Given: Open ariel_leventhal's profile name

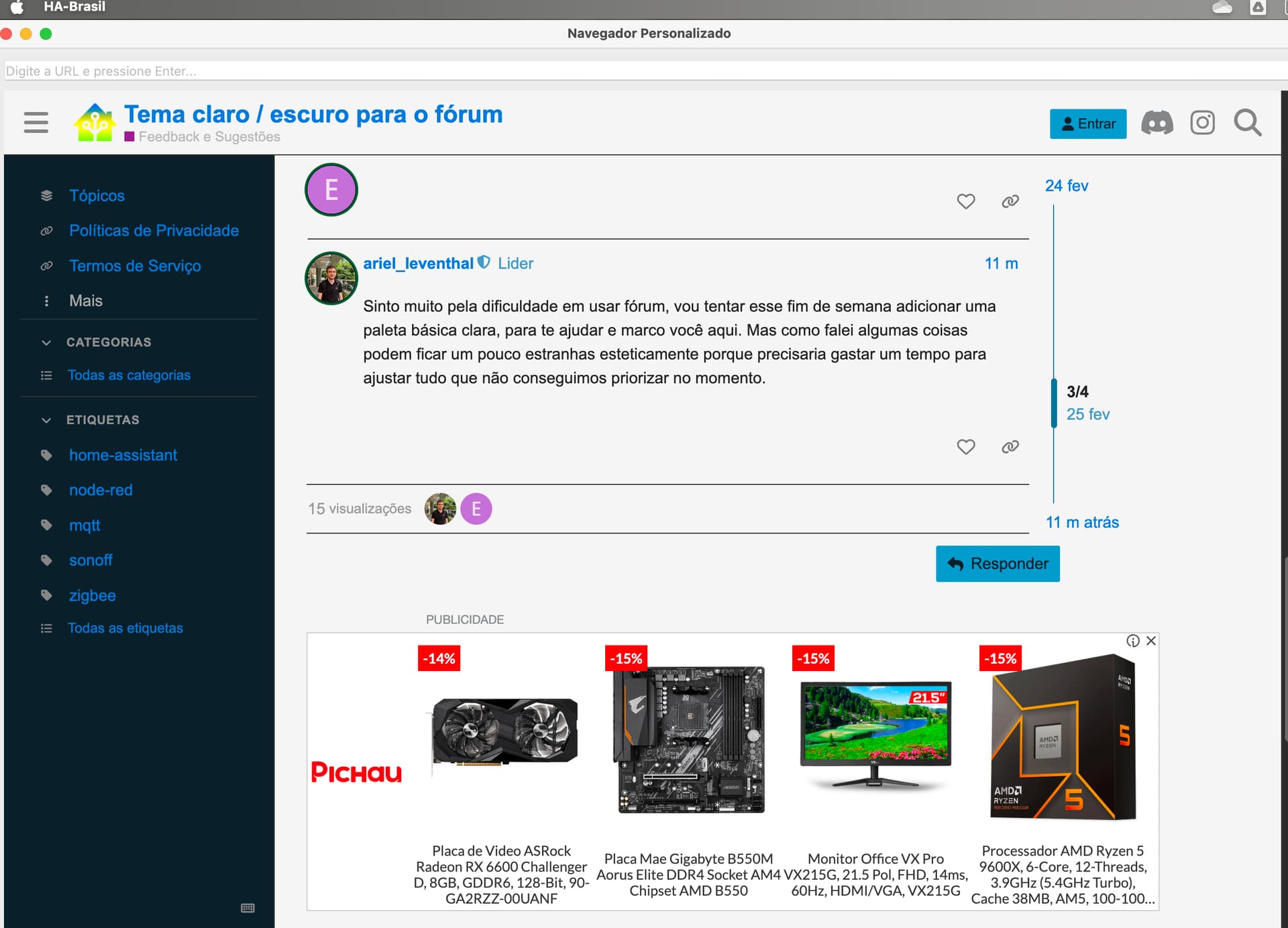Looking at the screenshot, I should coord(418,264).
